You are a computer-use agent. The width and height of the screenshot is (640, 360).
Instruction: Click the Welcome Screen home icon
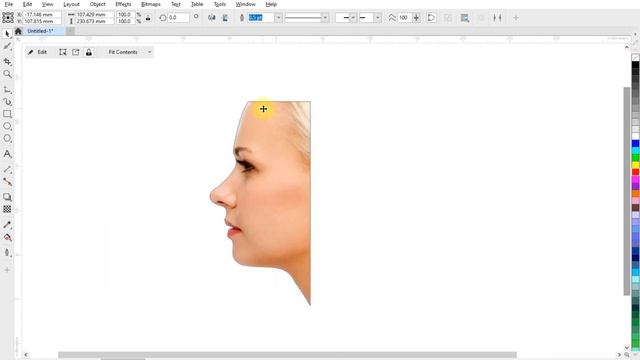click(x=18, y=31)
